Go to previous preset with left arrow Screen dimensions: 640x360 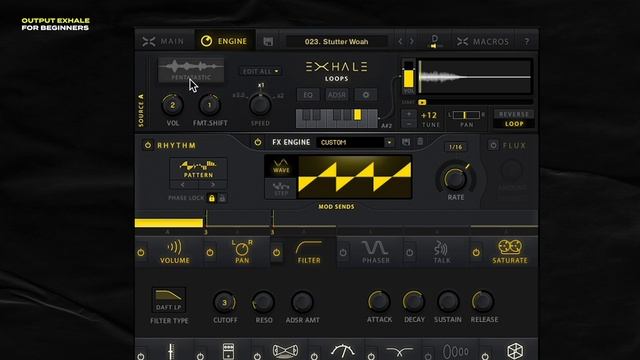(x=400, y=41)
